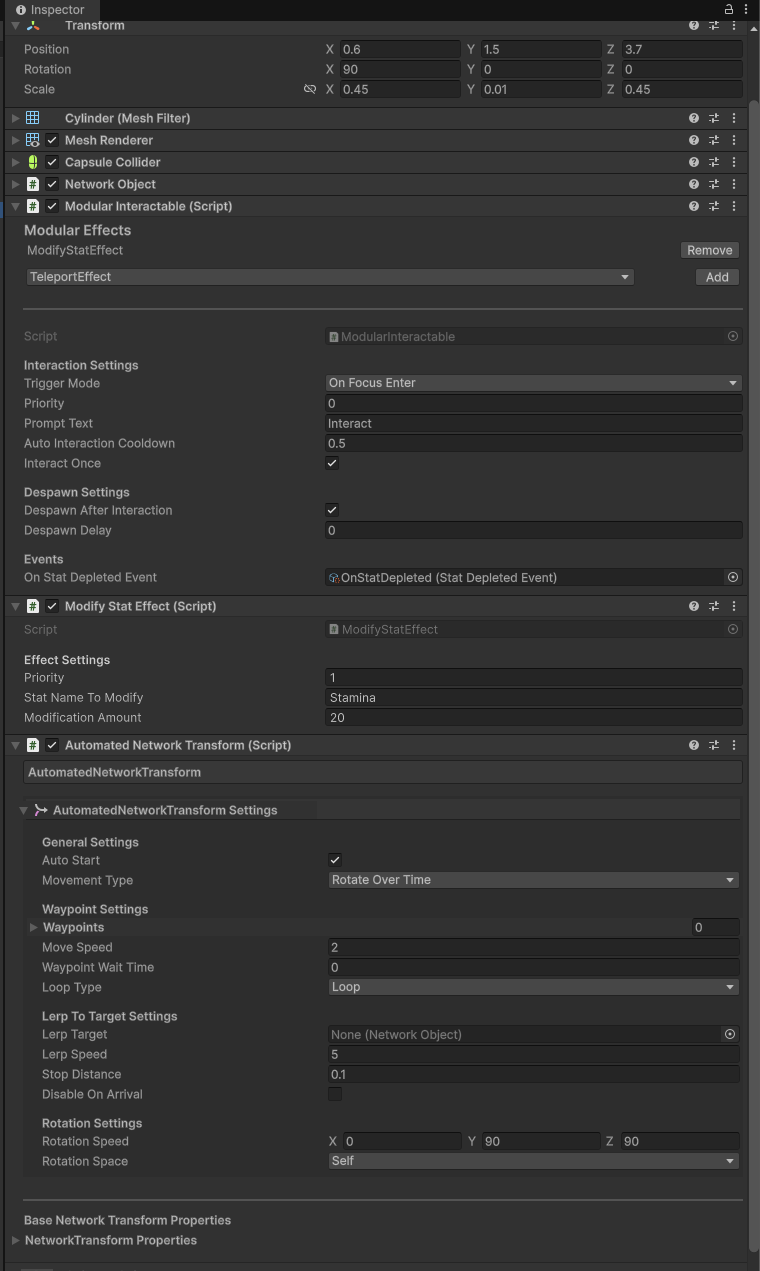
Task: Click Add button next to TeleportEffect
Action: (x=717, y=277)
